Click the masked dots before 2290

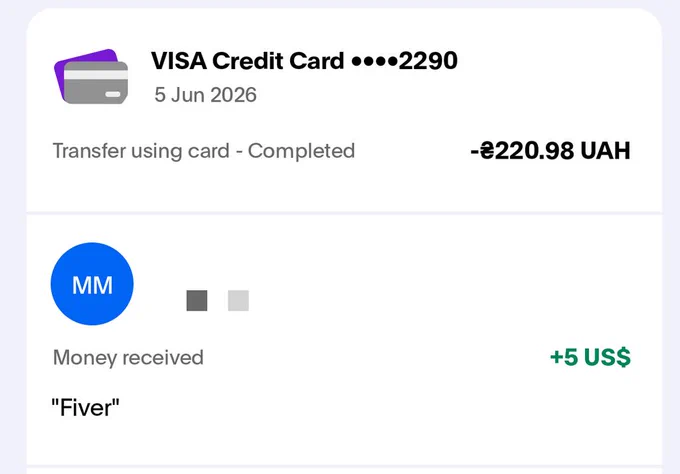pyautogui.click(x=374, y=62)
